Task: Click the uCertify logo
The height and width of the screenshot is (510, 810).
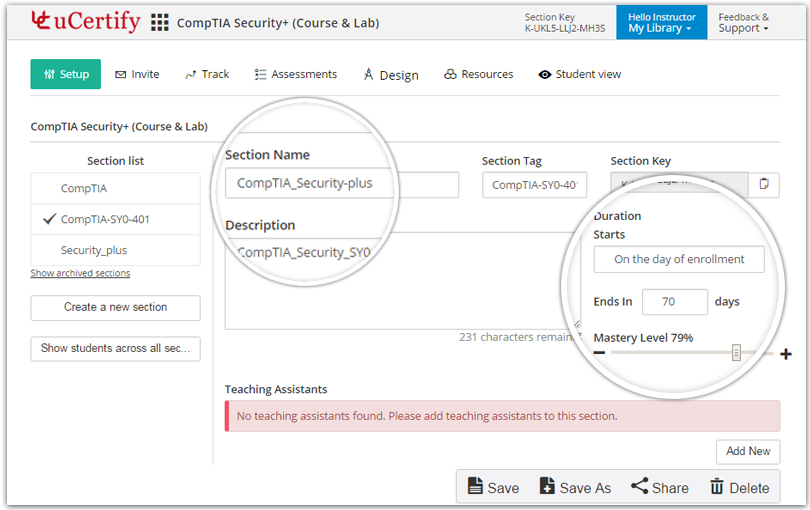Action: pos(86,21)
